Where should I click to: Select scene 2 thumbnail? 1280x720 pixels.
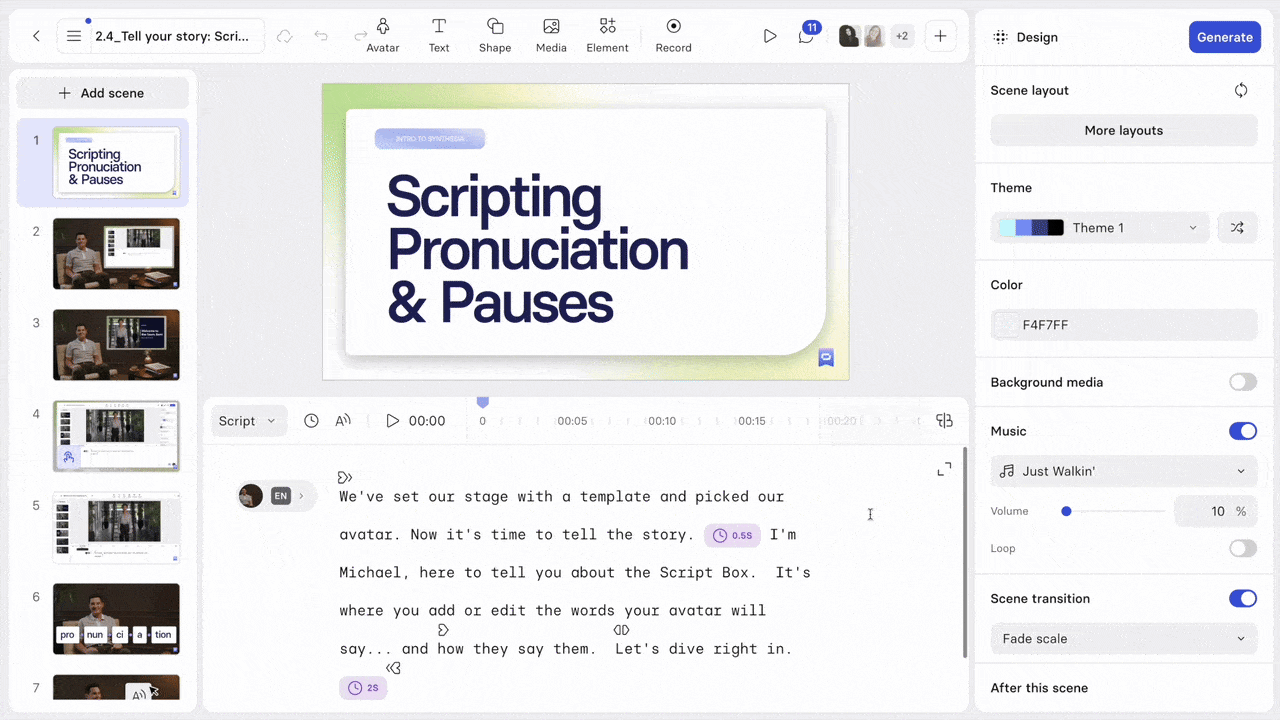click(x=116, y=254)
